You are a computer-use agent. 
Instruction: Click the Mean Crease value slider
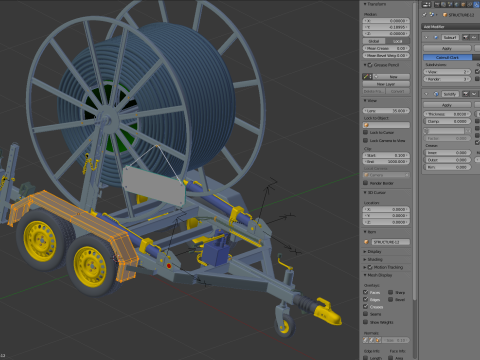[386, 48]
